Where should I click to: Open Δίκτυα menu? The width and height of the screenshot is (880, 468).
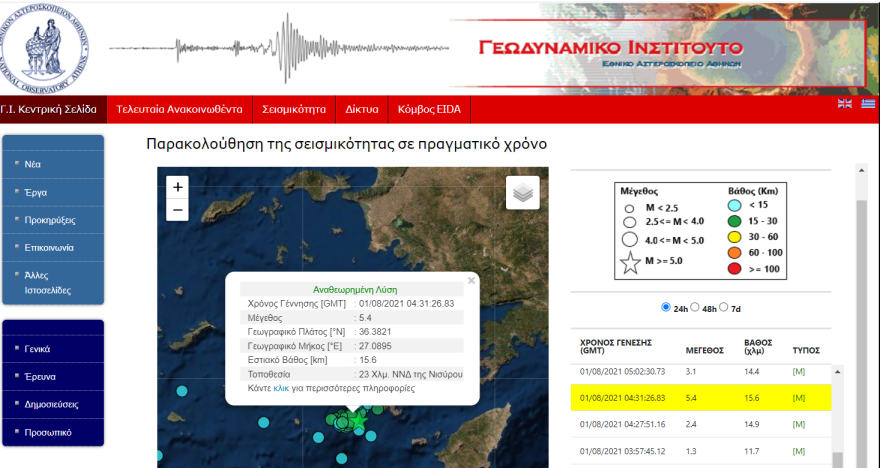pos(362,109)
